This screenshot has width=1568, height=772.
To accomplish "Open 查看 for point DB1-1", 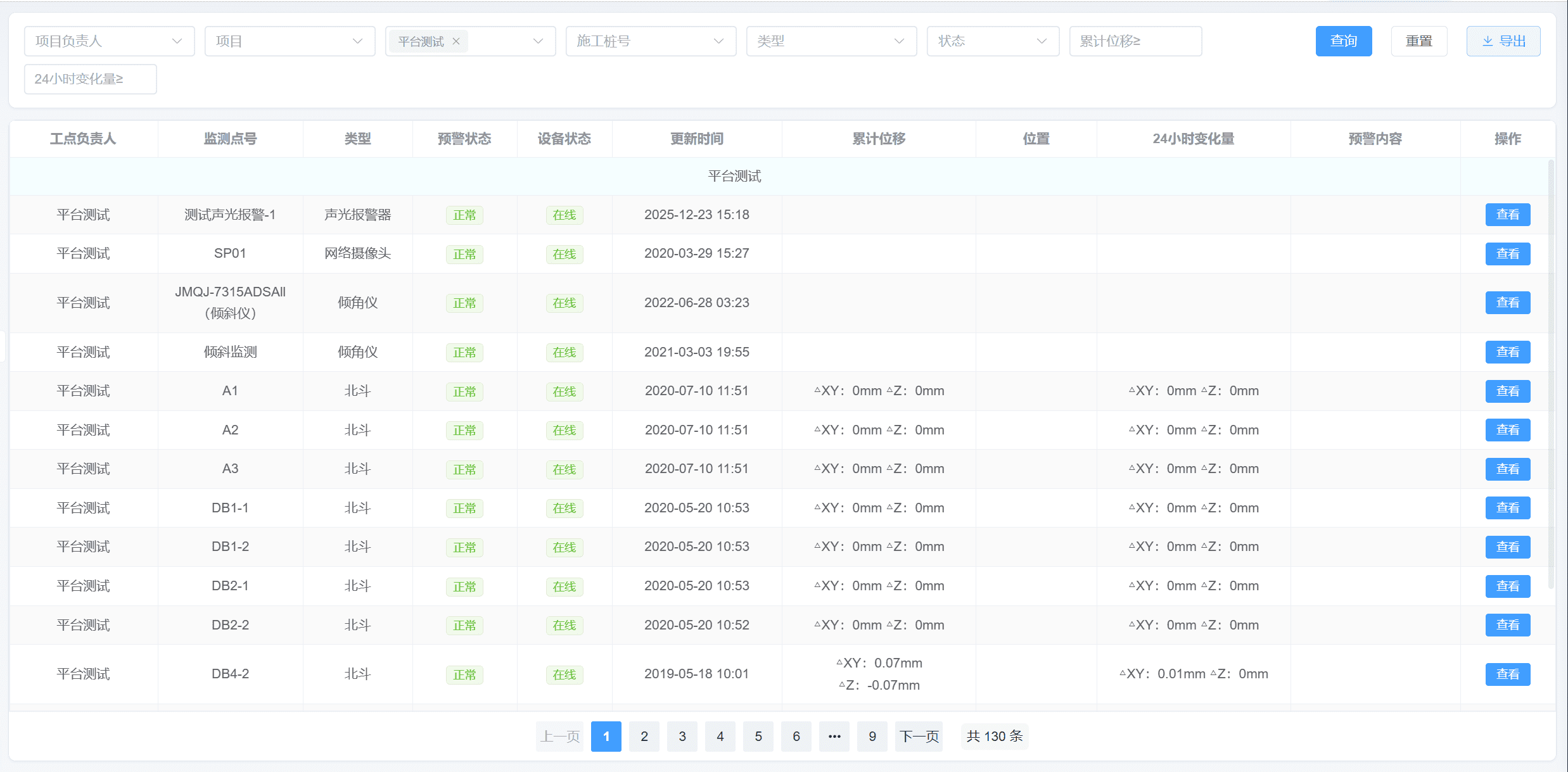I will [x=1508, y=508].
